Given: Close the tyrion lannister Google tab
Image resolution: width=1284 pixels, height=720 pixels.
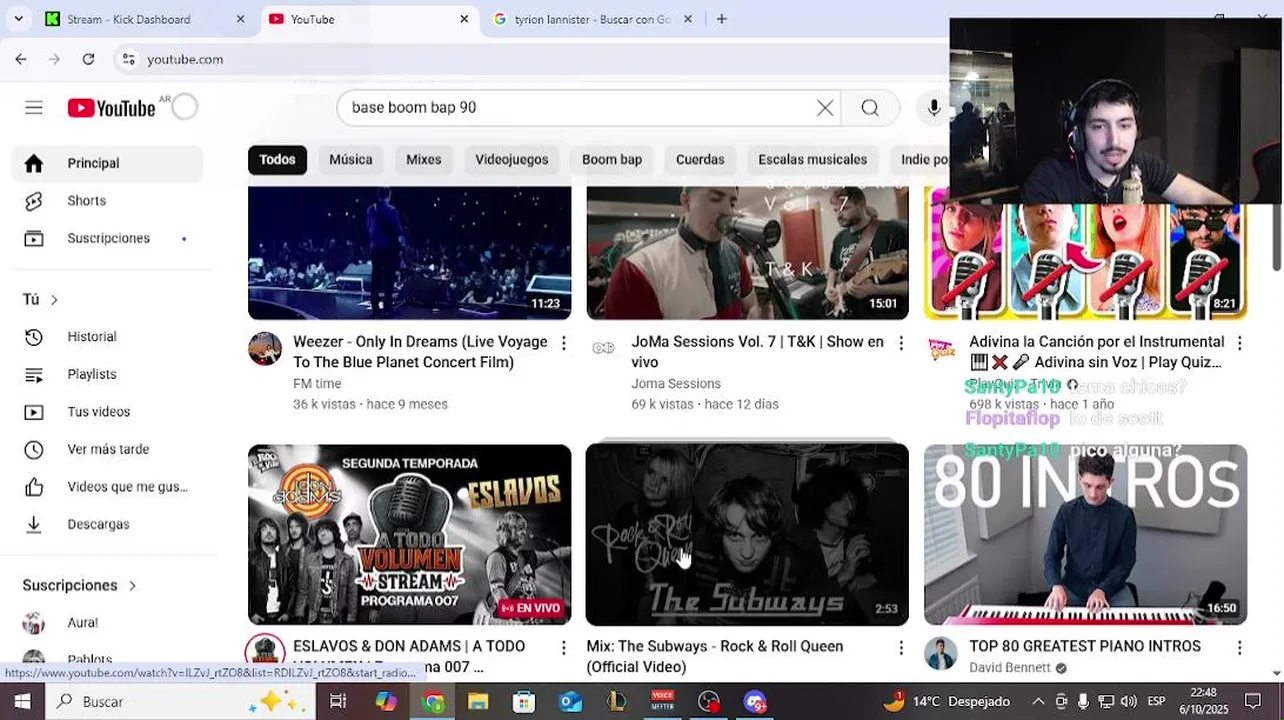Looking at the screenshot, I should 687,19.
